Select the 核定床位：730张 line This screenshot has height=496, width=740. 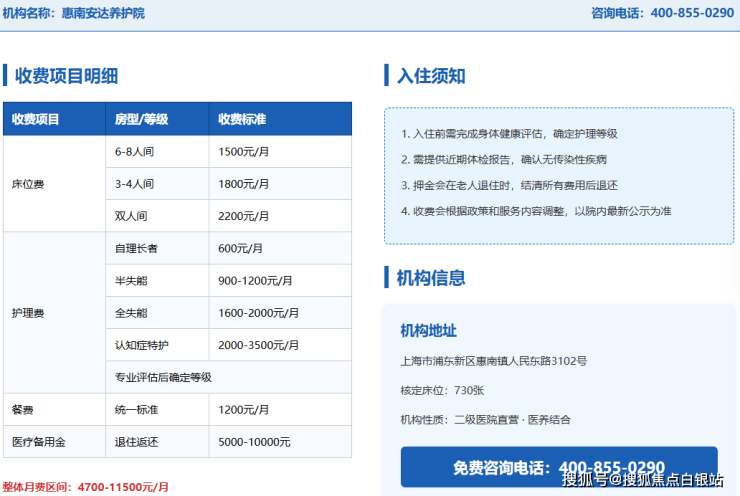pyautogui.click(x=442, y=391)
